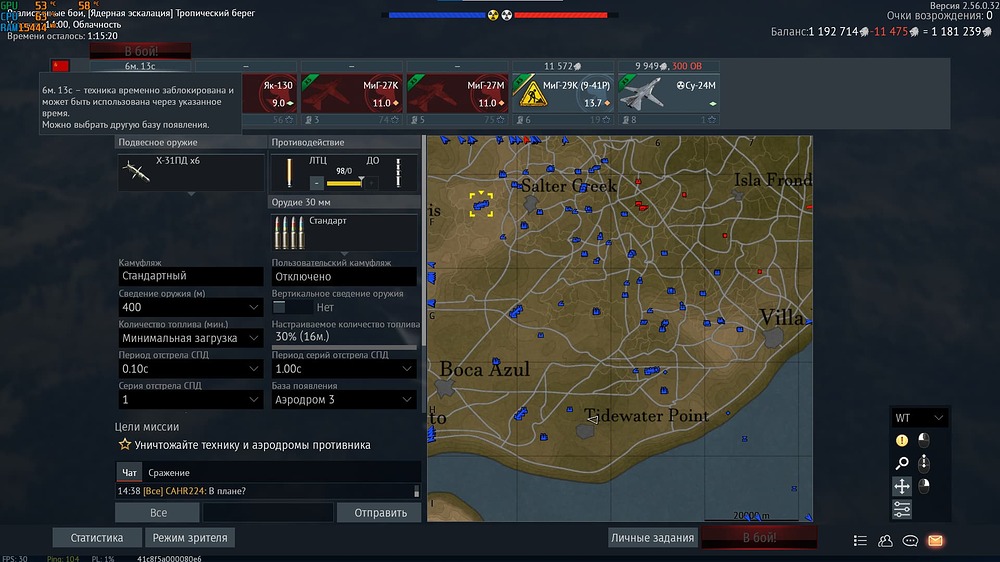Select the МиГ-27К aircraft slot
The width and height of the screenshot is (1000, 562).
click(x=351, y=94)
